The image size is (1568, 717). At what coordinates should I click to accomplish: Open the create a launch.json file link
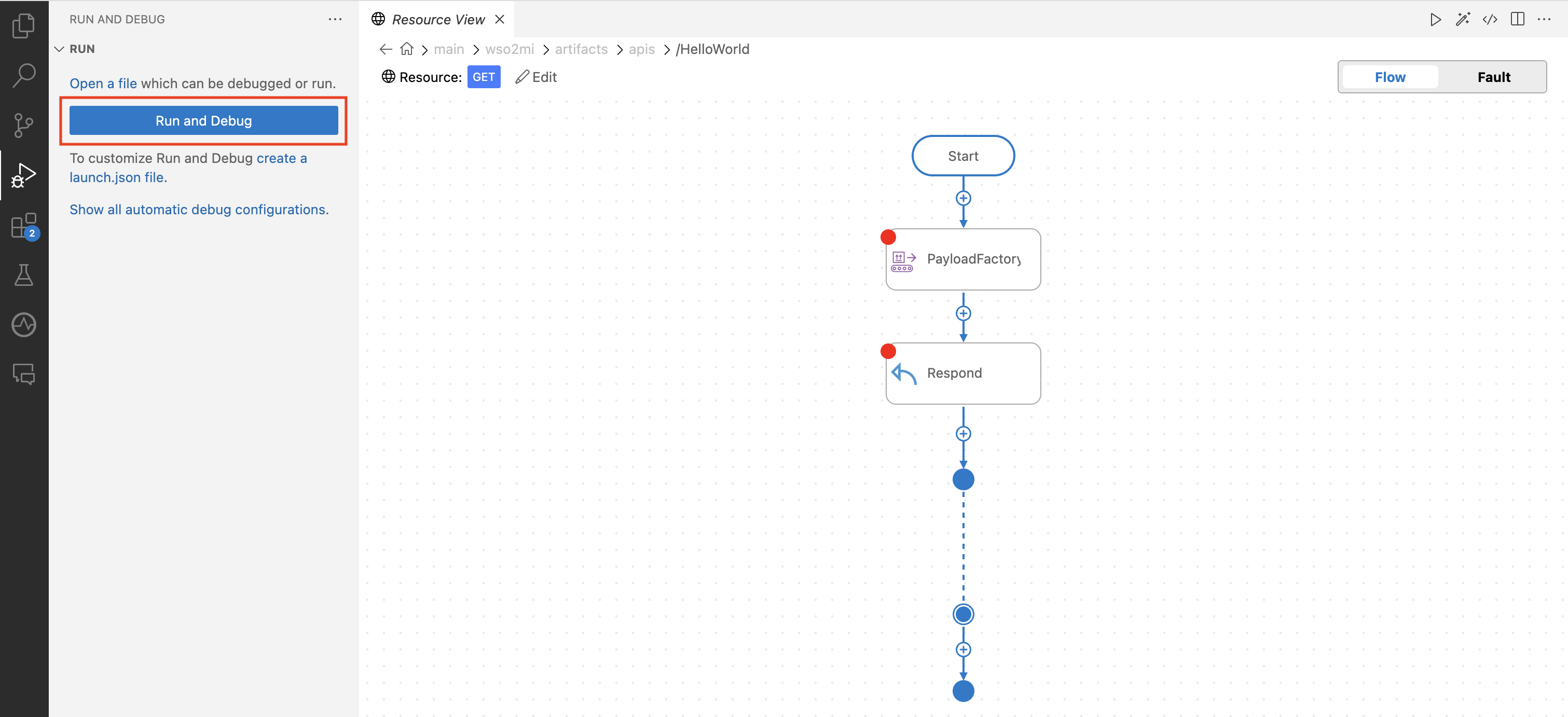pyautogui.click(x=188, y=168)
